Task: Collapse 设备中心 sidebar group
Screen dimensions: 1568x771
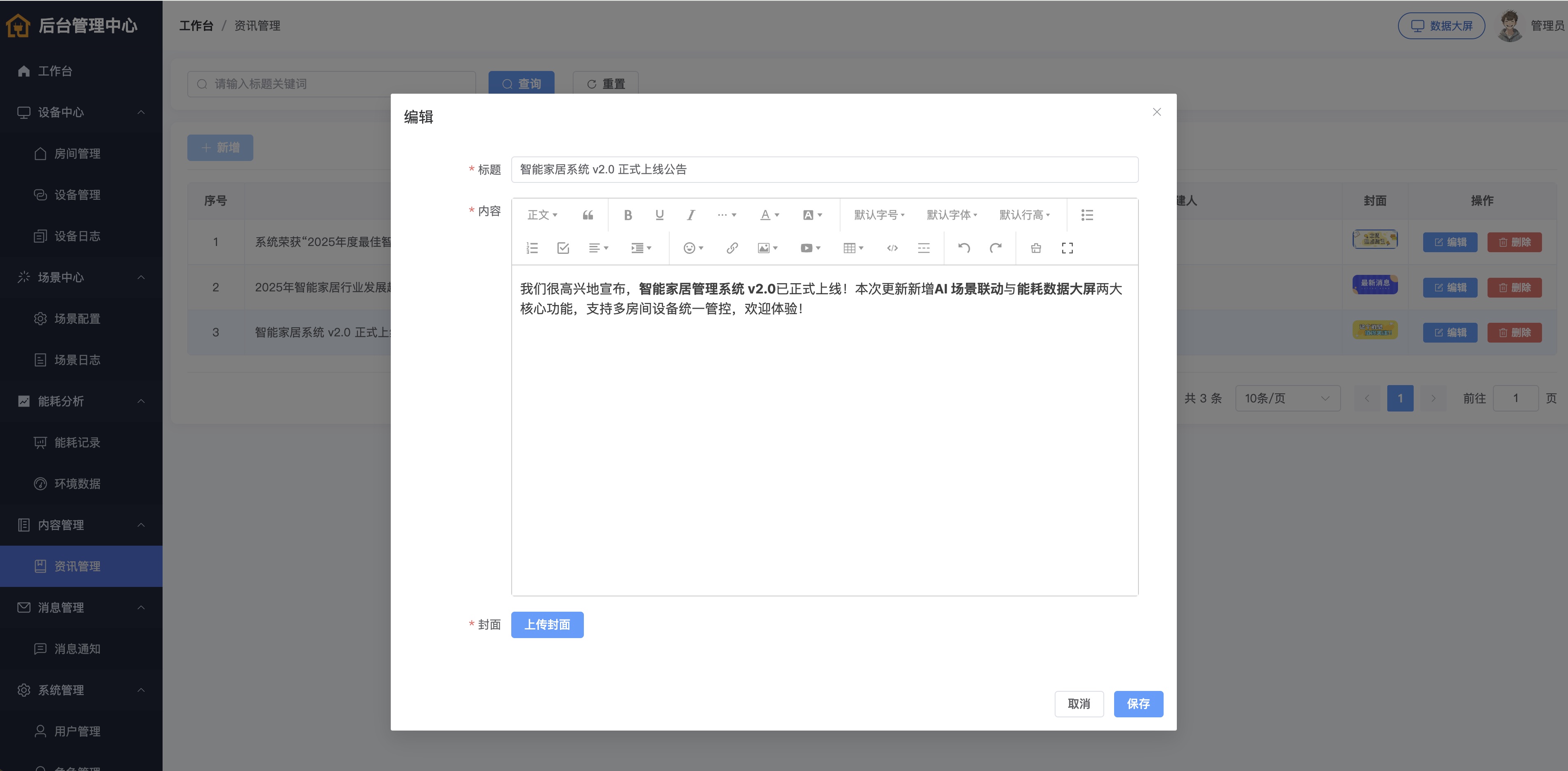Action: click(81, 112)
